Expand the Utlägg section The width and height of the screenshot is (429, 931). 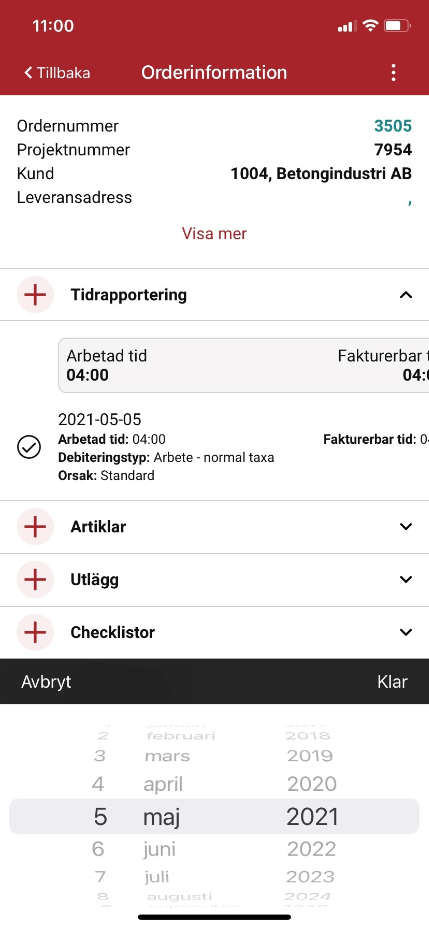406,580
